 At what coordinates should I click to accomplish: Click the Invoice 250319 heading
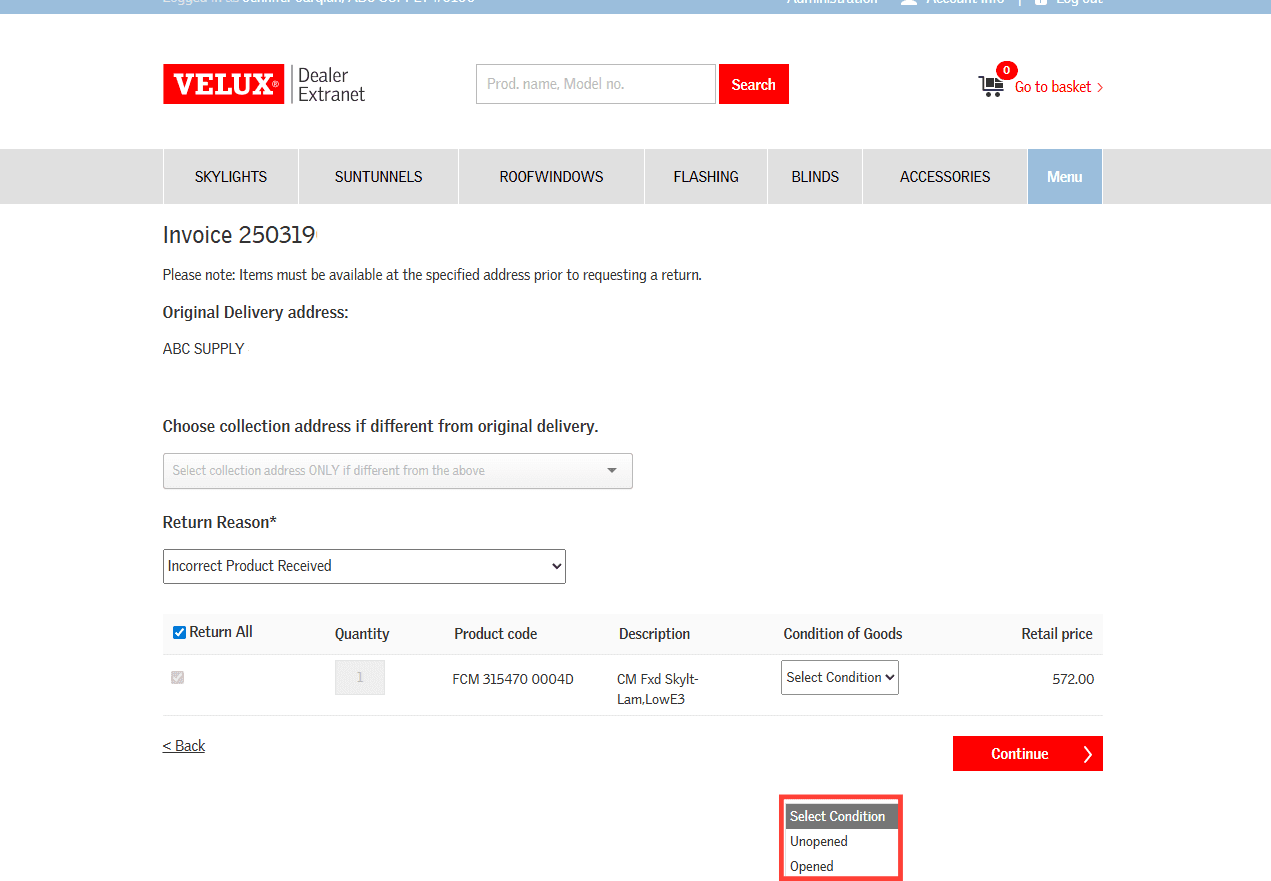[239, 235]
